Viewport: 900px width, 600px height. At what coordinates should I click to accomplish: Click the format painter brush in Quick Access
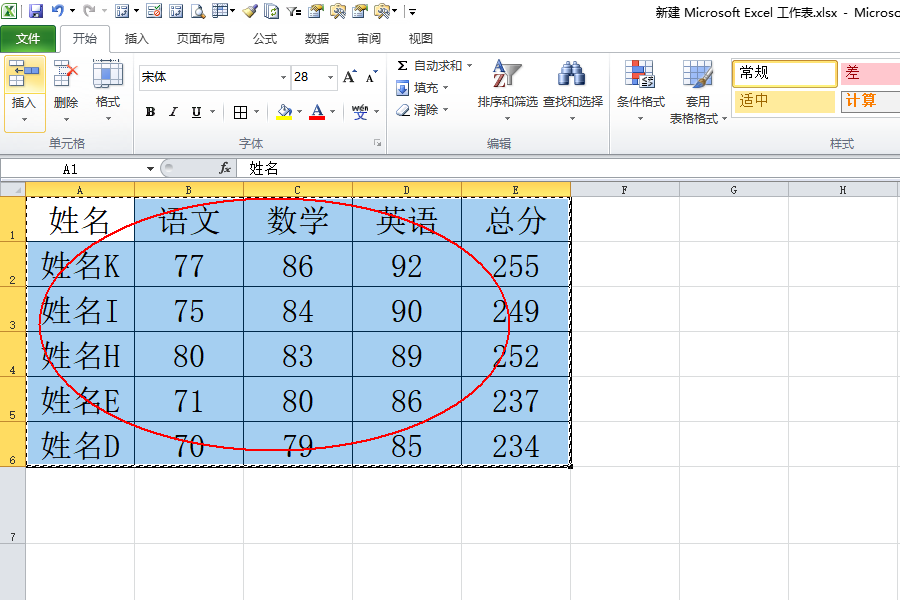click(250, 11)
